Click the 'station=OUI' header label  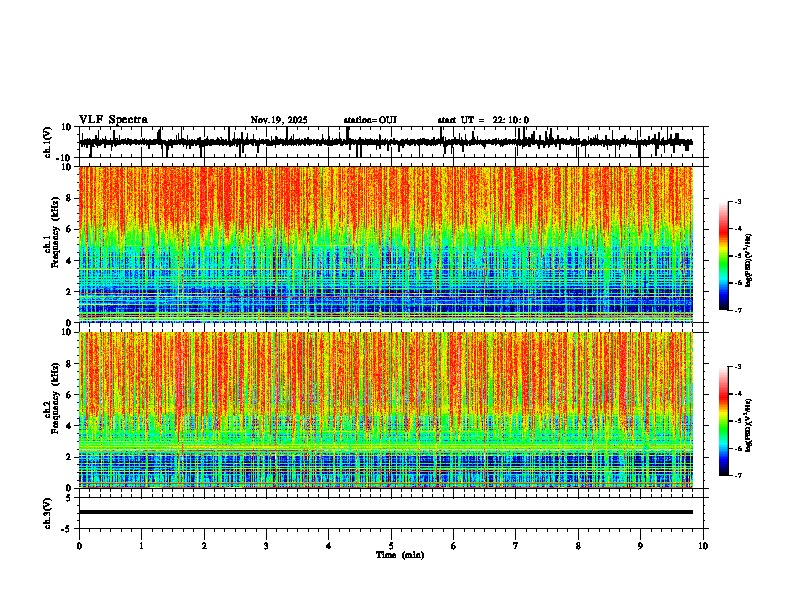370,120
